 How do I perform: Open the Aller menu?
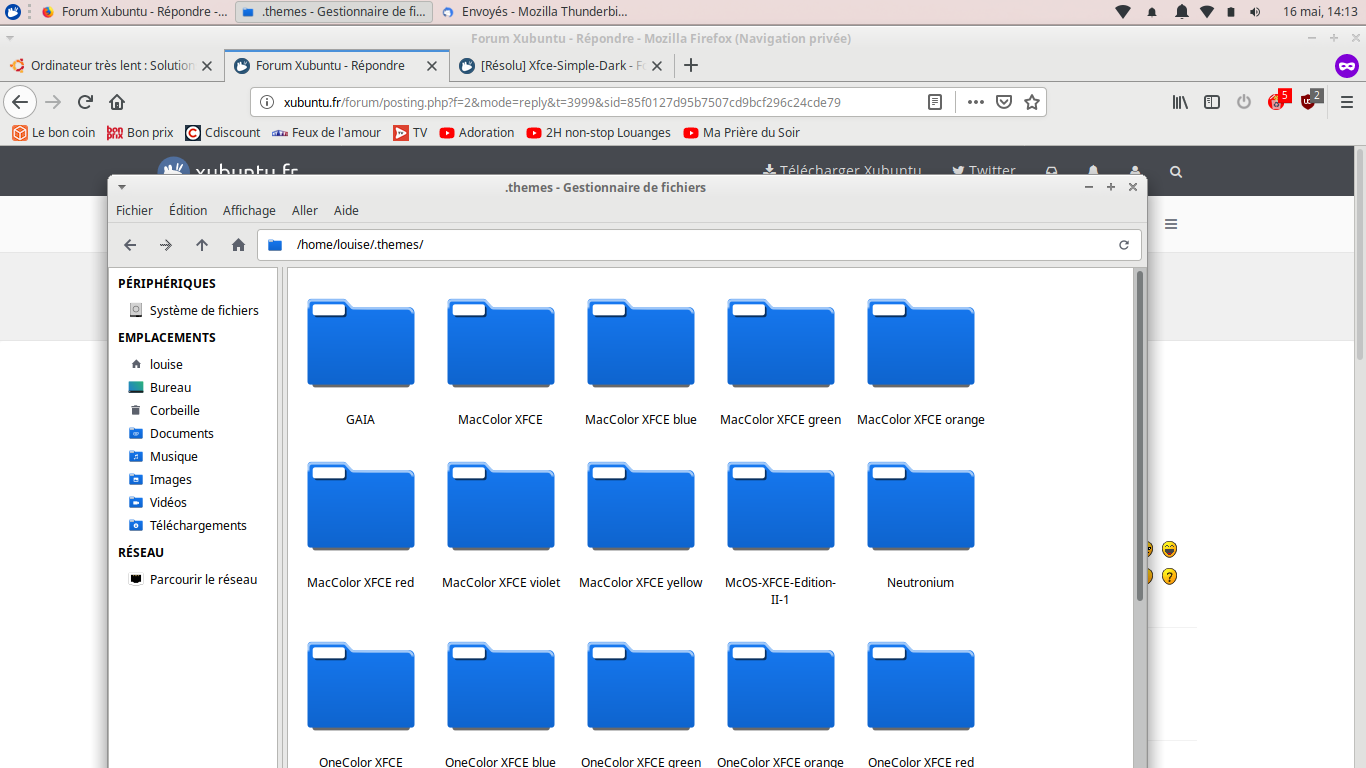(305, 210)
